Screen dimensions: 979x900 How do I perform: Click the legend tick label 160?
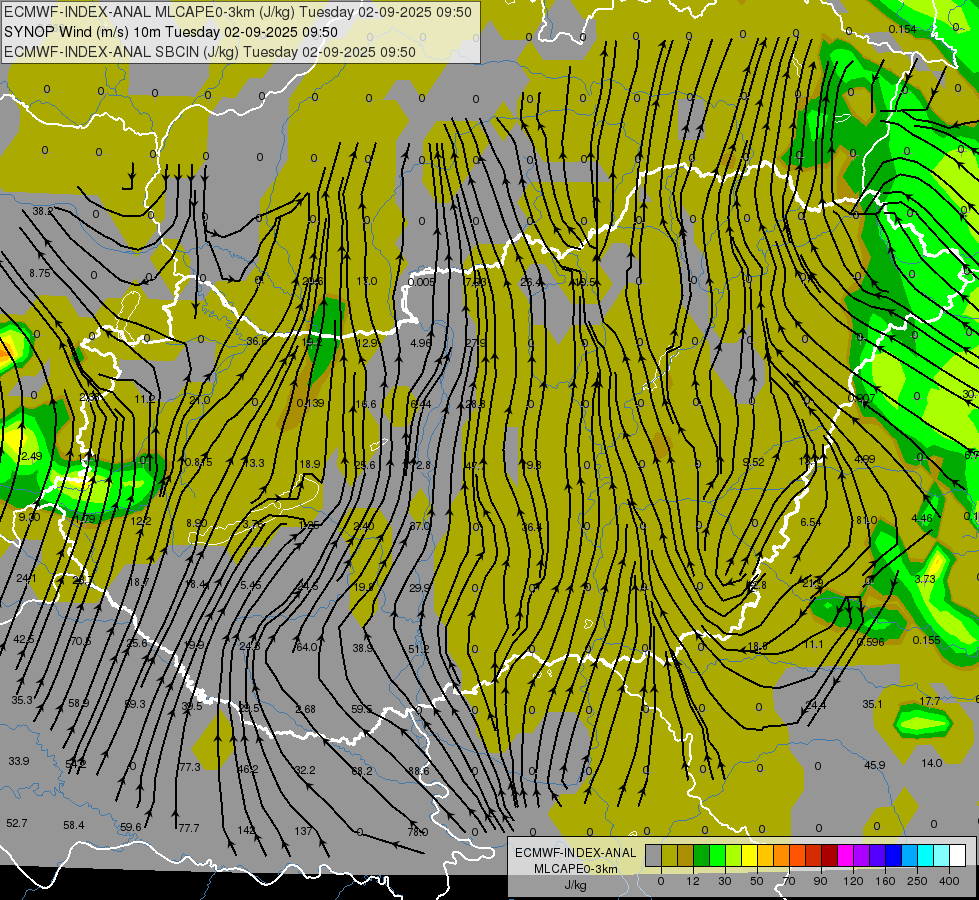(885, 881)
